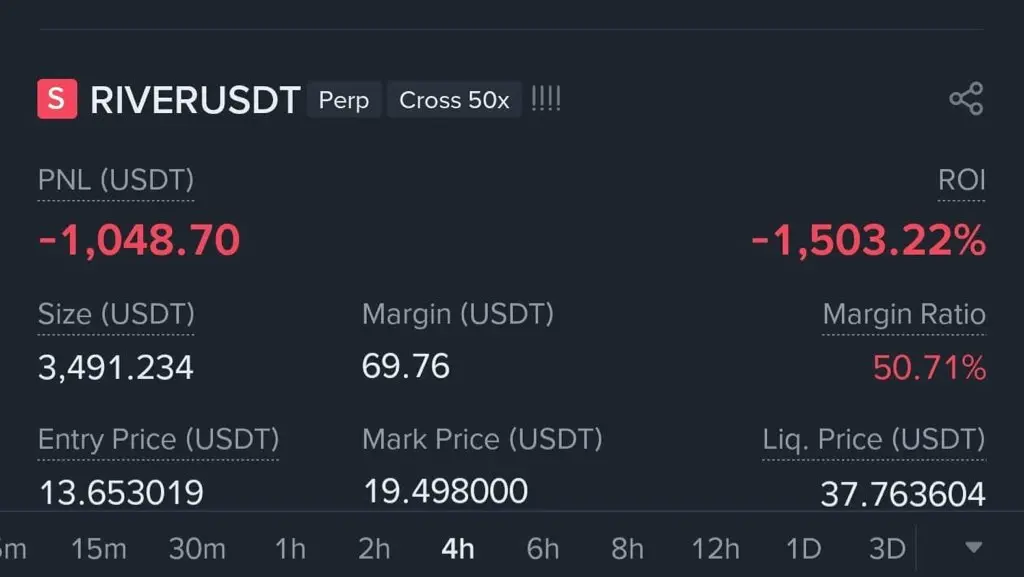Open the RIVERUSDT pair title
Image resolution: width=1024 pixels, height=577 pixels.
coord(195,100)
